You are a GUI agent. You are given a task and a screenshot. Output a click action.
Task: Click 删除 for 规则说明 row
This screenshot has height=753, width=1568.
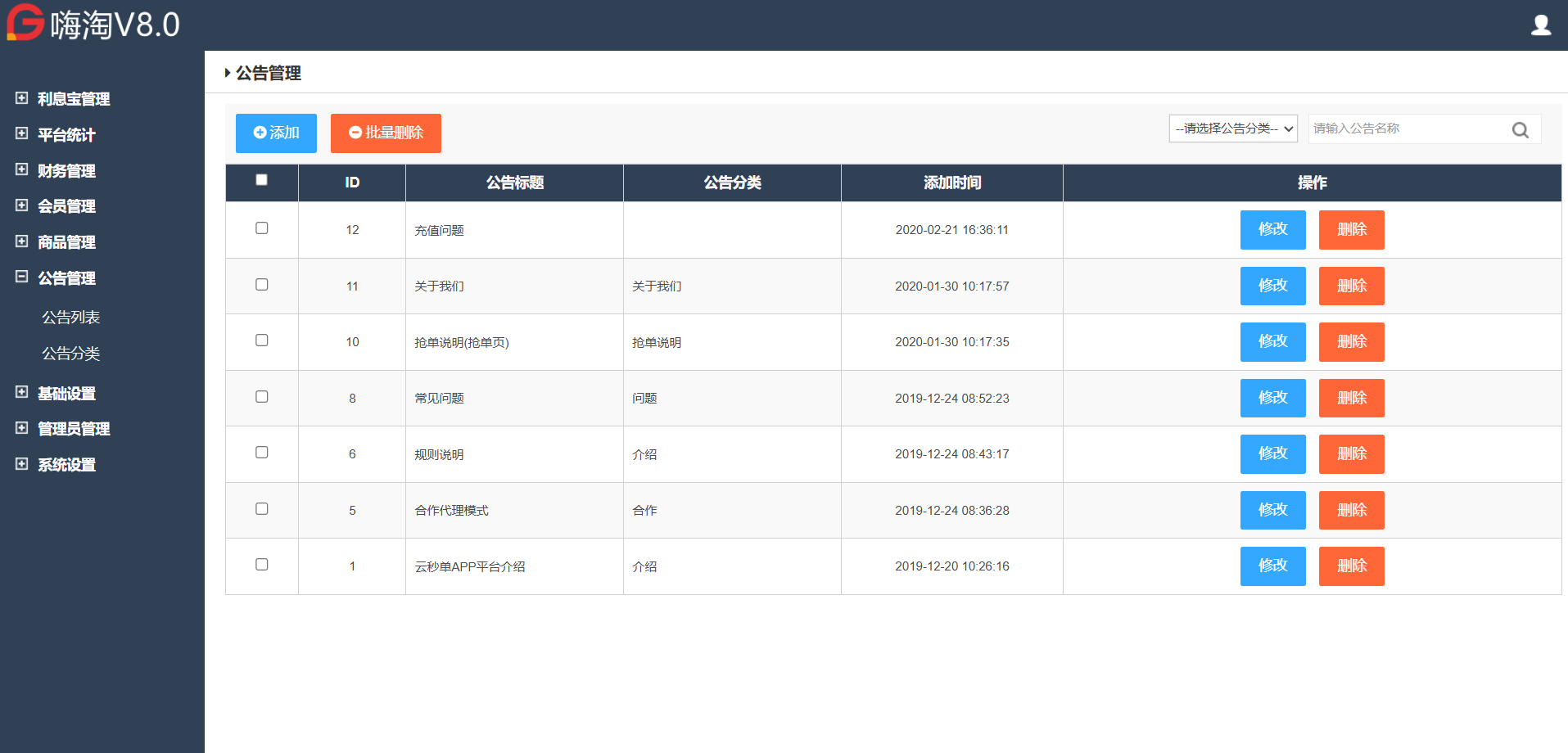(x=1352, y=454)
